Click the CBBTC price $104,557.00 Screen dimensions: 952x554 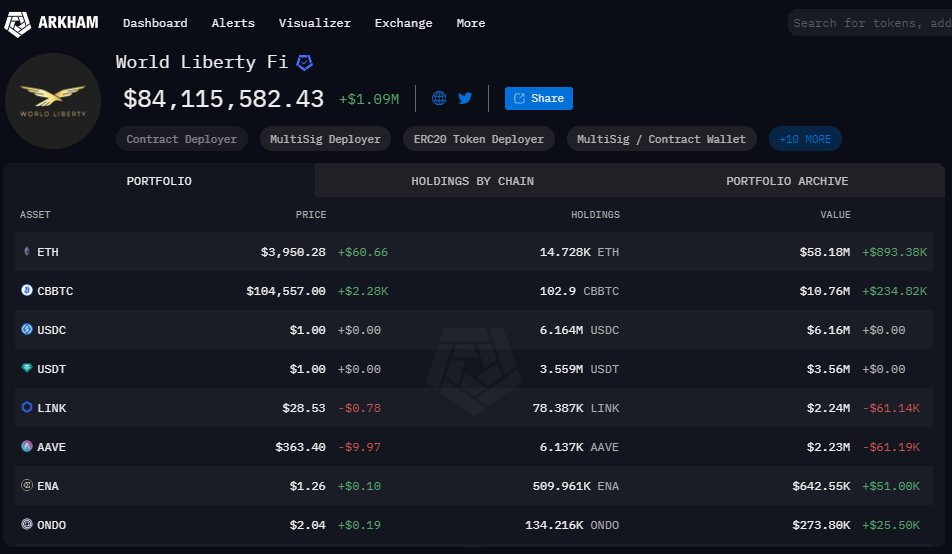coord(286,291)
